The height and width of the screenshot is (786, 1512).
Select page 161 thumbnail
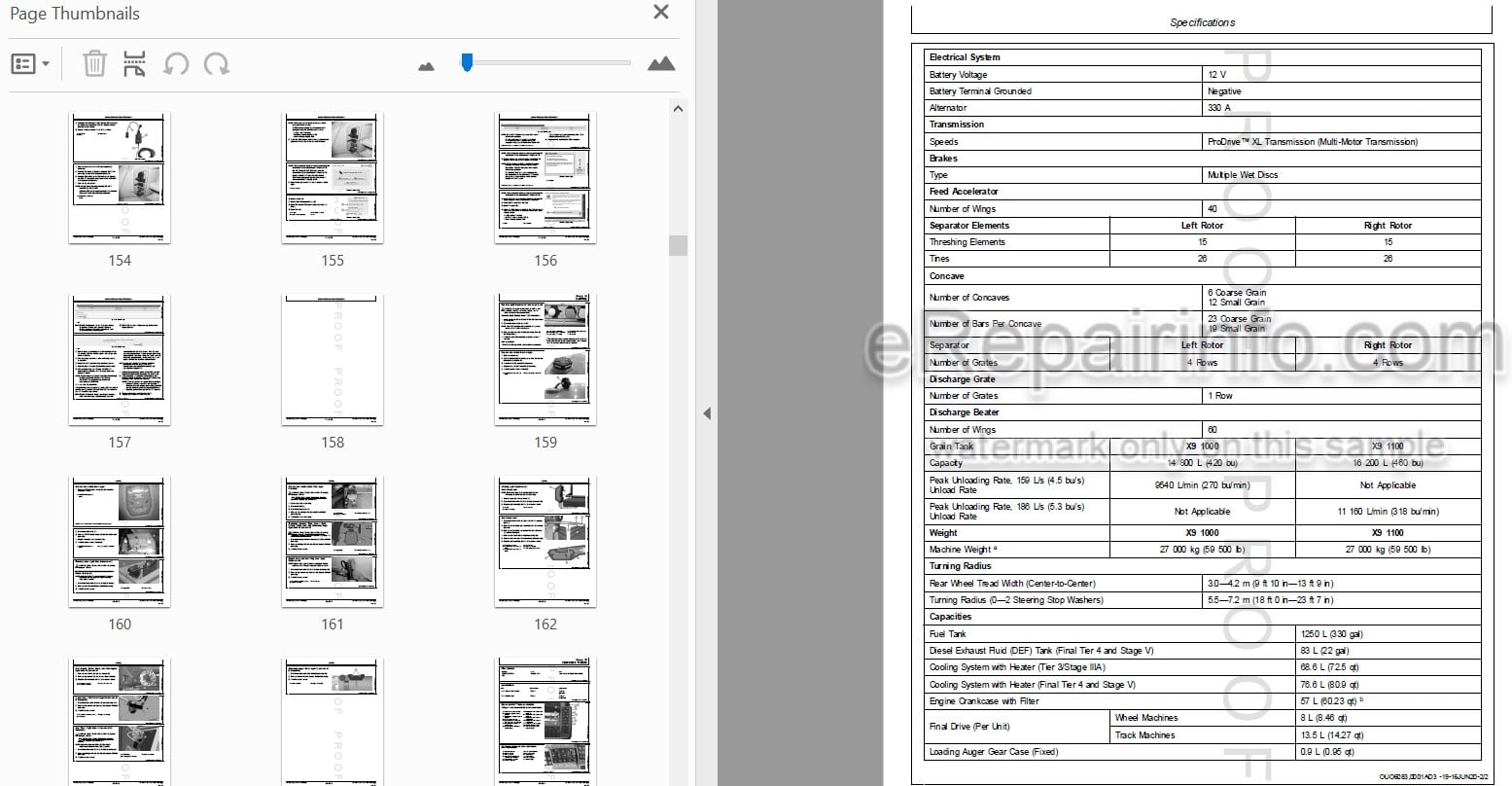point(333,542)
